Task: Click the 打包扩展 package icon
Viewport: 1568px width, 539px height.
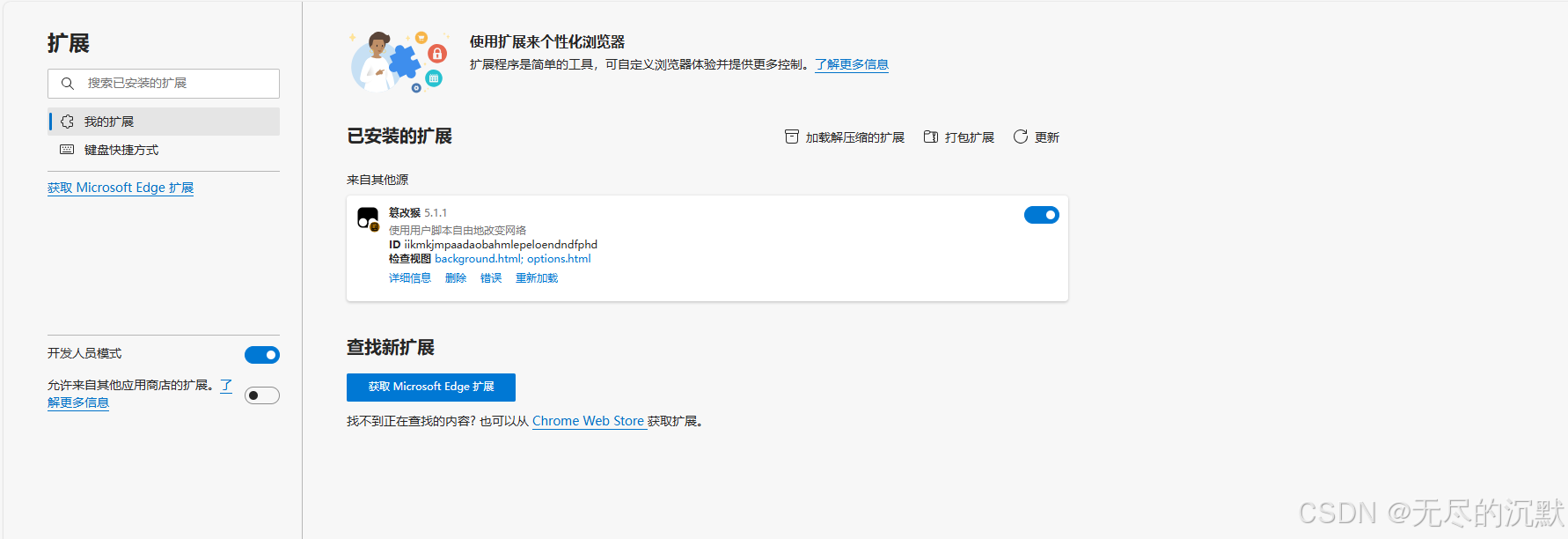Action: coord(931,137)
